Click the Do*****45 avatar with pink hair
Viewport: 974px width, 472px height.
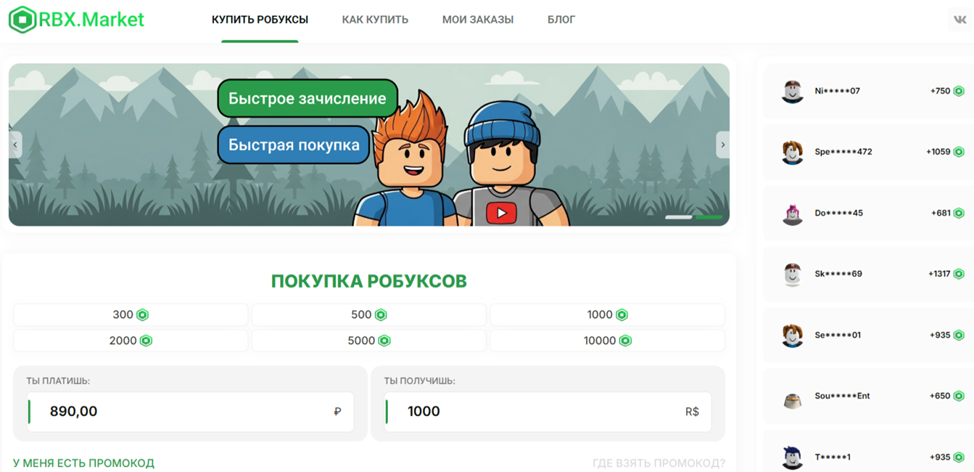click(x=793, y=213)
